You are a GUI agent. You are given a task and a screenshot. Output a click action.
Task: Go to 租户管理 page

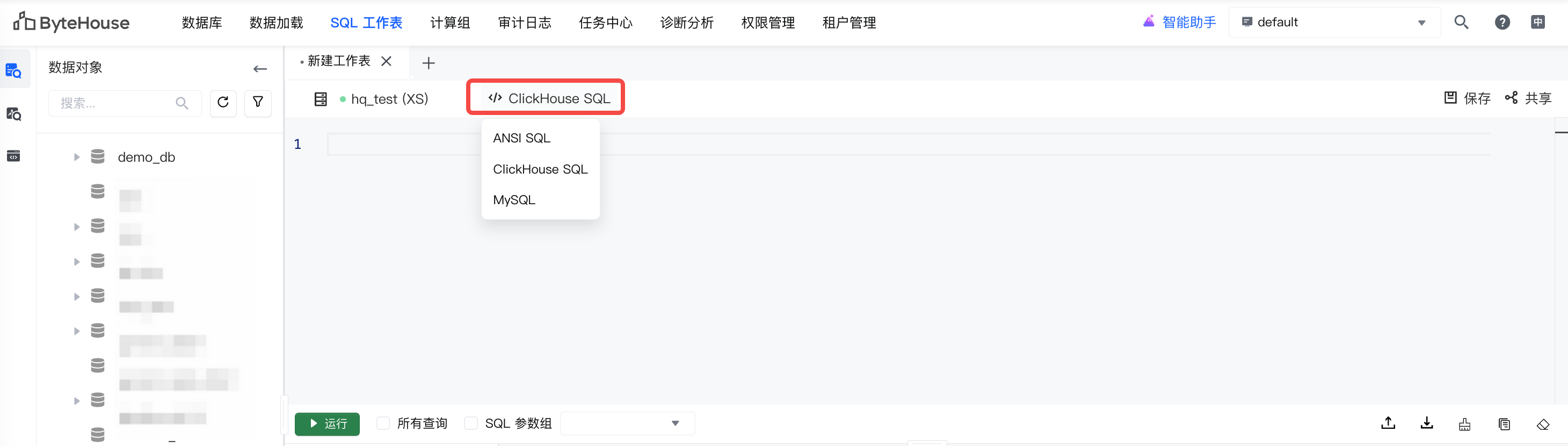coord(849,23)
